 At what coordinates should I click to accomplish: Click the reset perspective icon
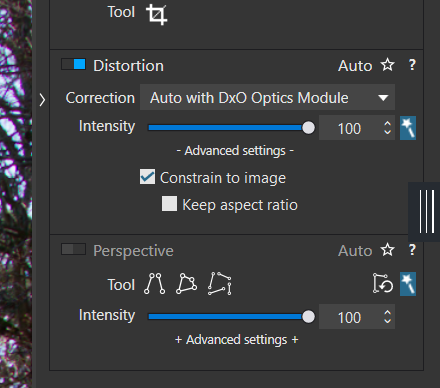coord(383,284)
